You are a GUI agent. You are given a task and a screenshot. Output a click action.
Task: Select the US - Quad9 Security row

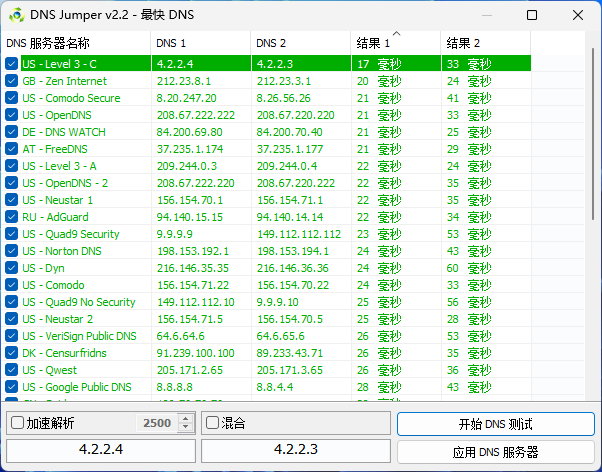pyautogui.click(x=268, y=234)
